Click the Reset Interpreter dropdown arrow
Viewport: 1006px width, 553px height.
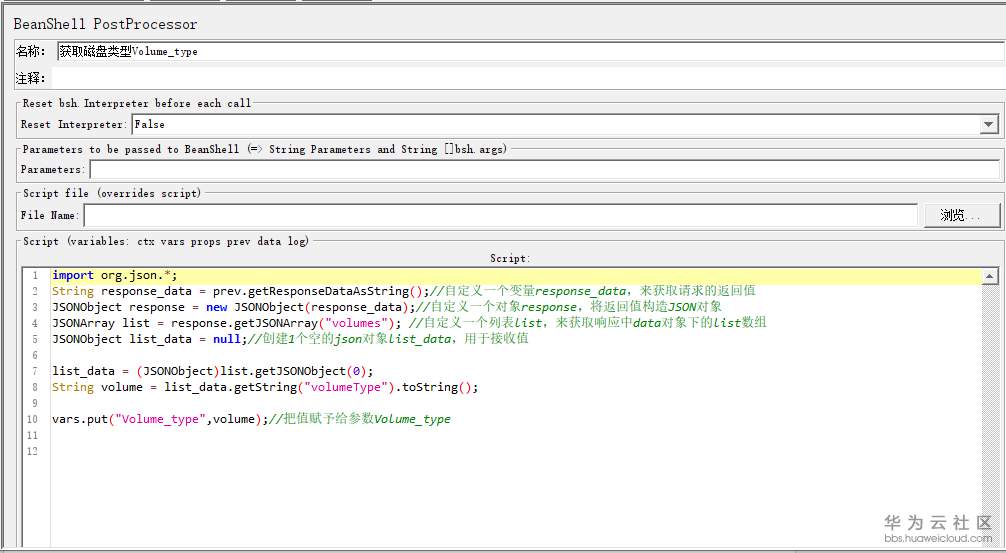pos(989,124)
